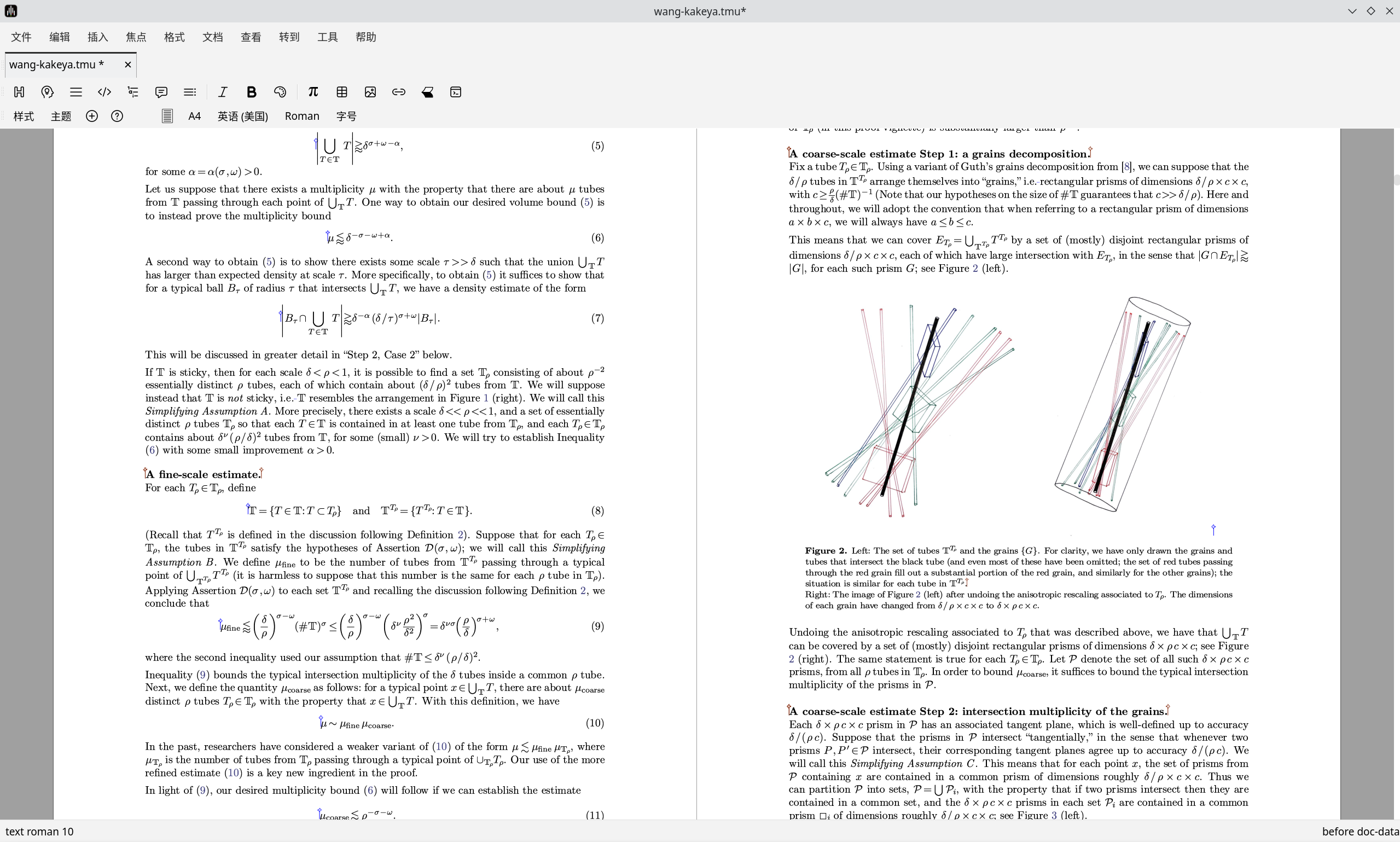Insert math with the pi icon

pyautogui.click(x=313, y=92)
